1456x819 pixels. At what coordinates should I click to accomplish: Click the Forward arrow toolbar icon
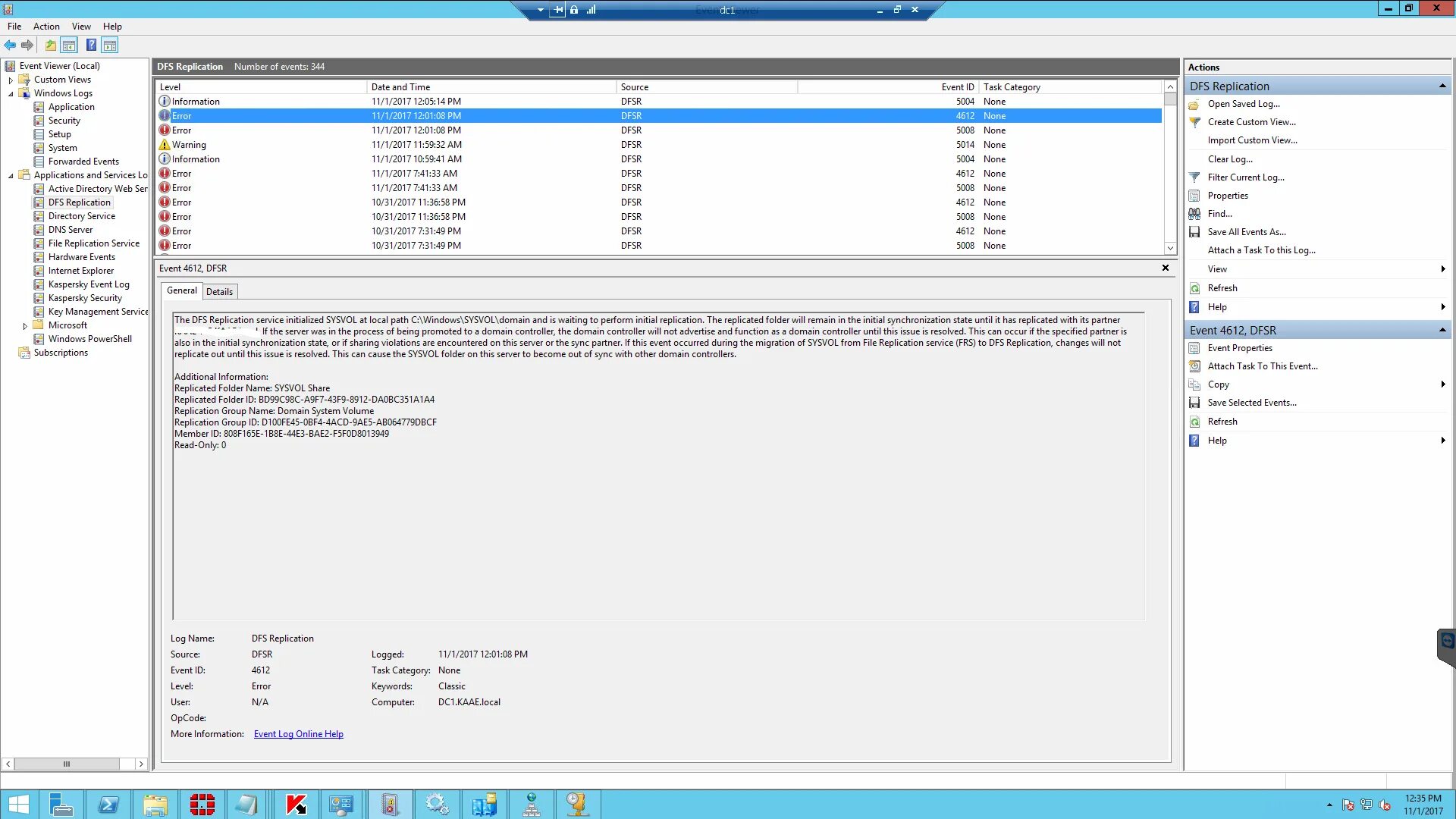(x=27, y=45)
